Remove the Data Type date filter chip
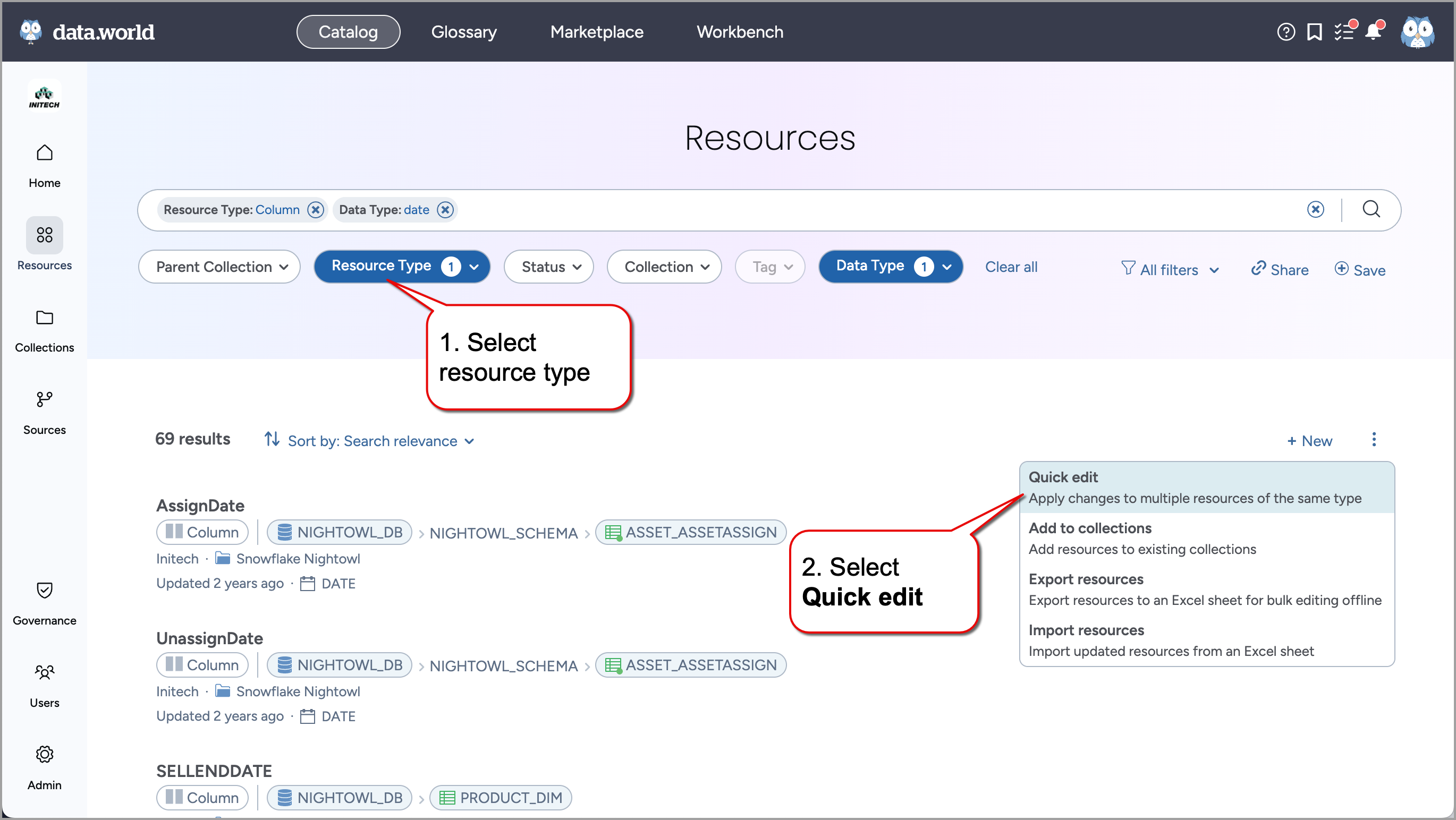 click(445, 210)
